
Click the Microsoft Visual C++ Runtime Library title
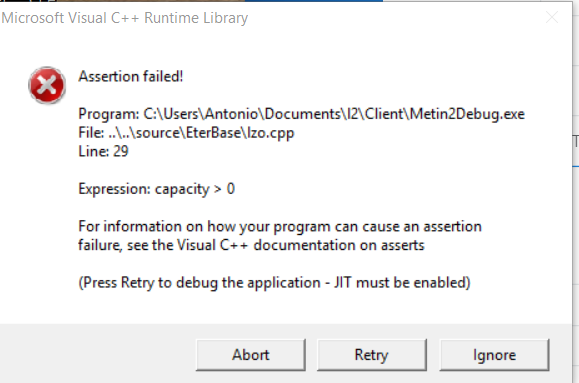click(x=124, y=18)
